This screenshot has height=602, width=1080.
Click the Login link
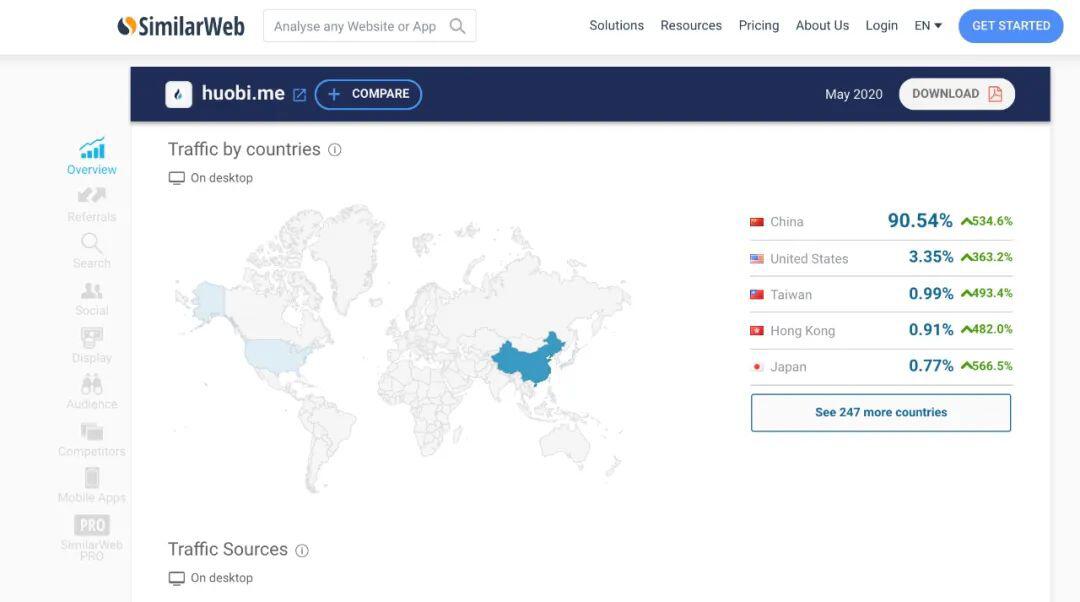pos(882,25)
